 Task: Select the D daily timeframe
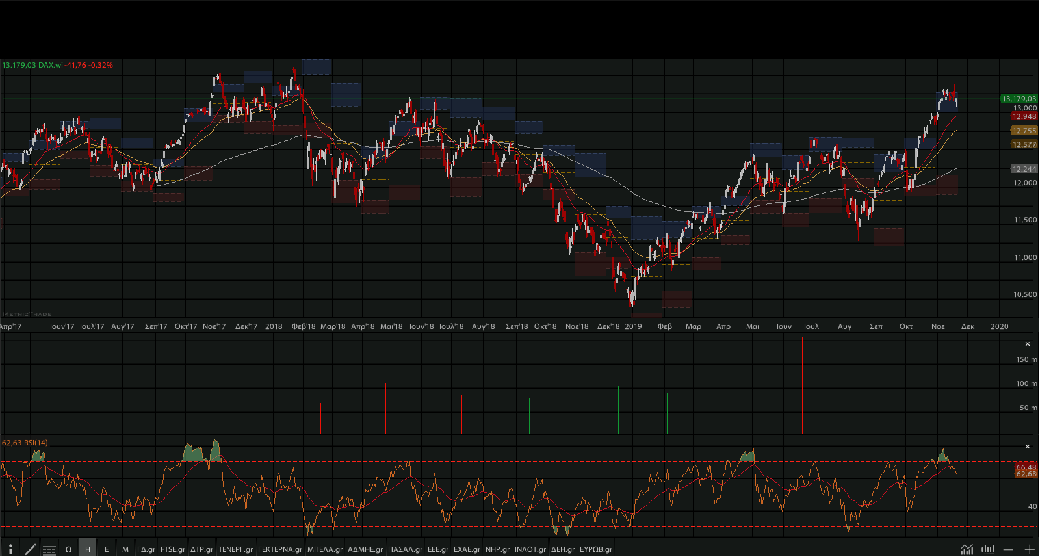tap(69, 549)
